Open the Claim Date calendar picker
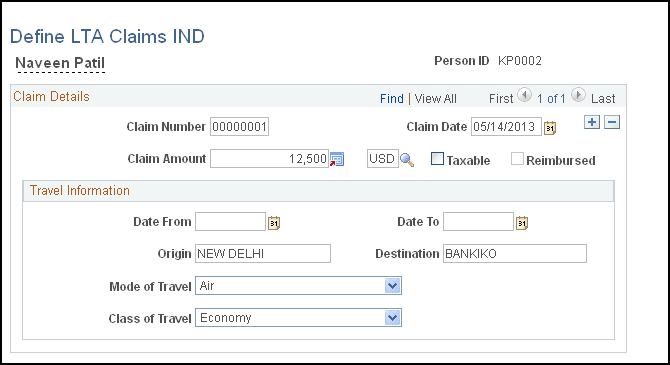Screen dimensions: 670x365 (x=550, y=127)
